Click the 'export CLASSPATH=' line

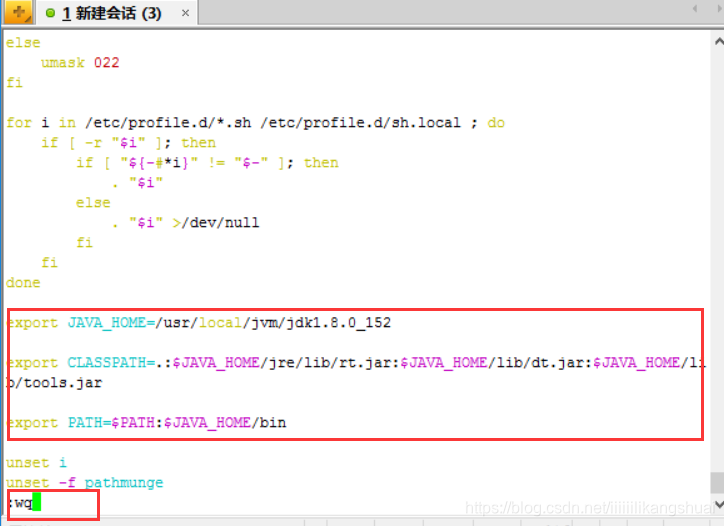coord(356,363)
